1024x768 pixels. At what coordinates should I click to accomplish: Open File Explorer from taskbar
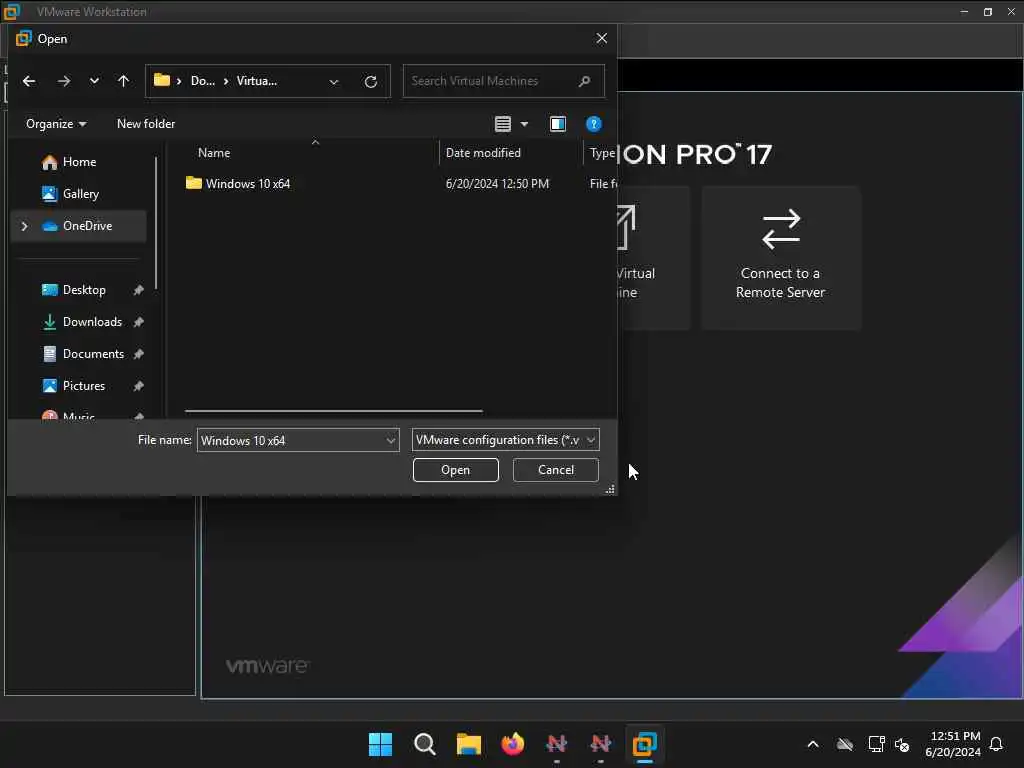[x=468, y=744]
